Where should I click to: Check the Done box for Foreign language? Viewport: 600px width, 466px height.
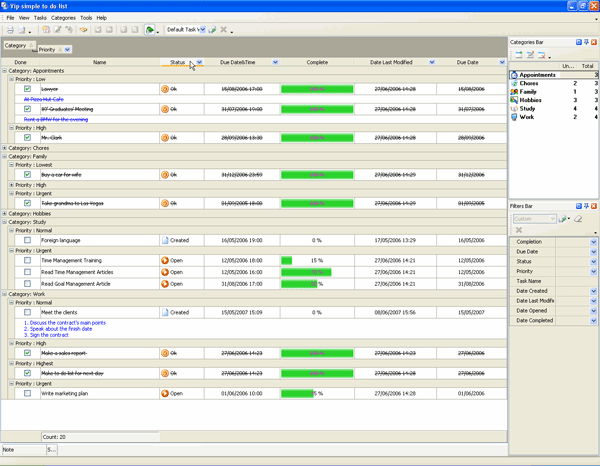point(28,240)
